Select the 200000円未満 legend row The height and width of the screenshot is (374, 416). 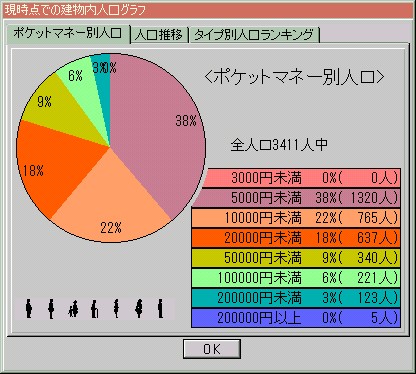coord(296,298)
